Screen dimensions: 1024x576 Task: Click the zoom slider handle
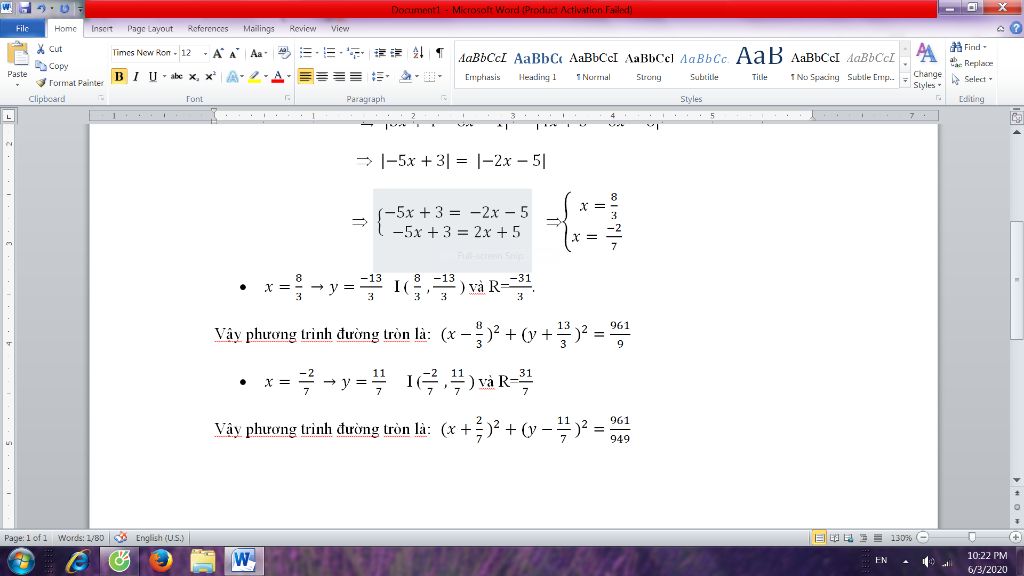tap(972, 537)
